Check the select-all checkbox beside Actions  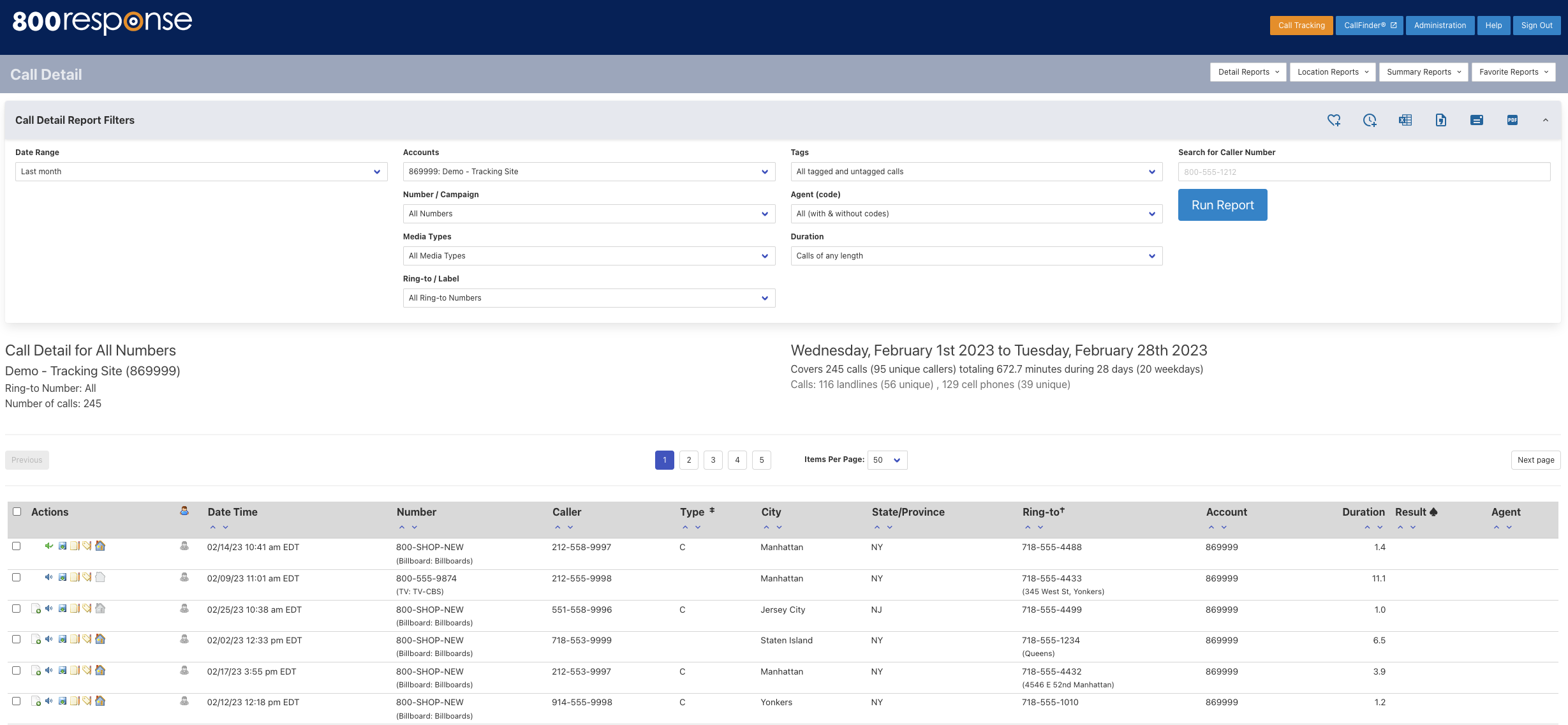[17, 512]
